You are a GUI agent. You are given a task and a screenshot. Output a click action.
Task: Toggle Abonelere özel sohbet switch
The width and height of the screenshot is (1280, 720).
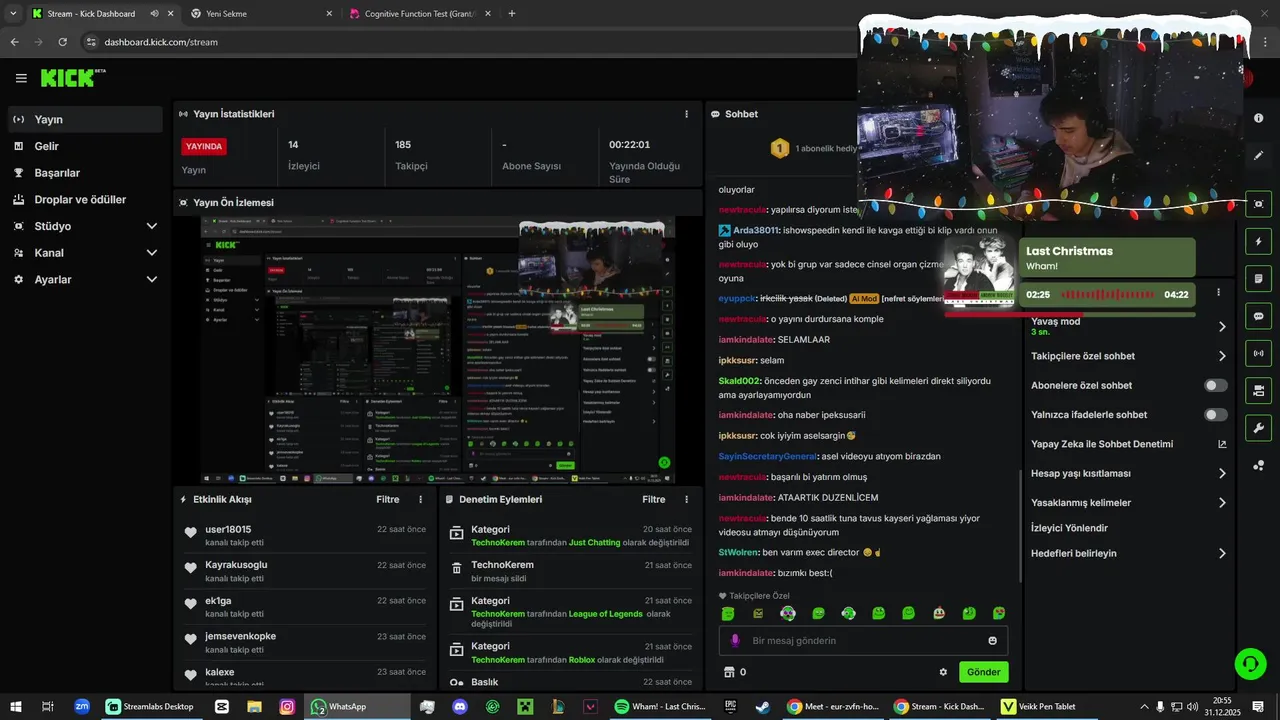[1216, 385]
